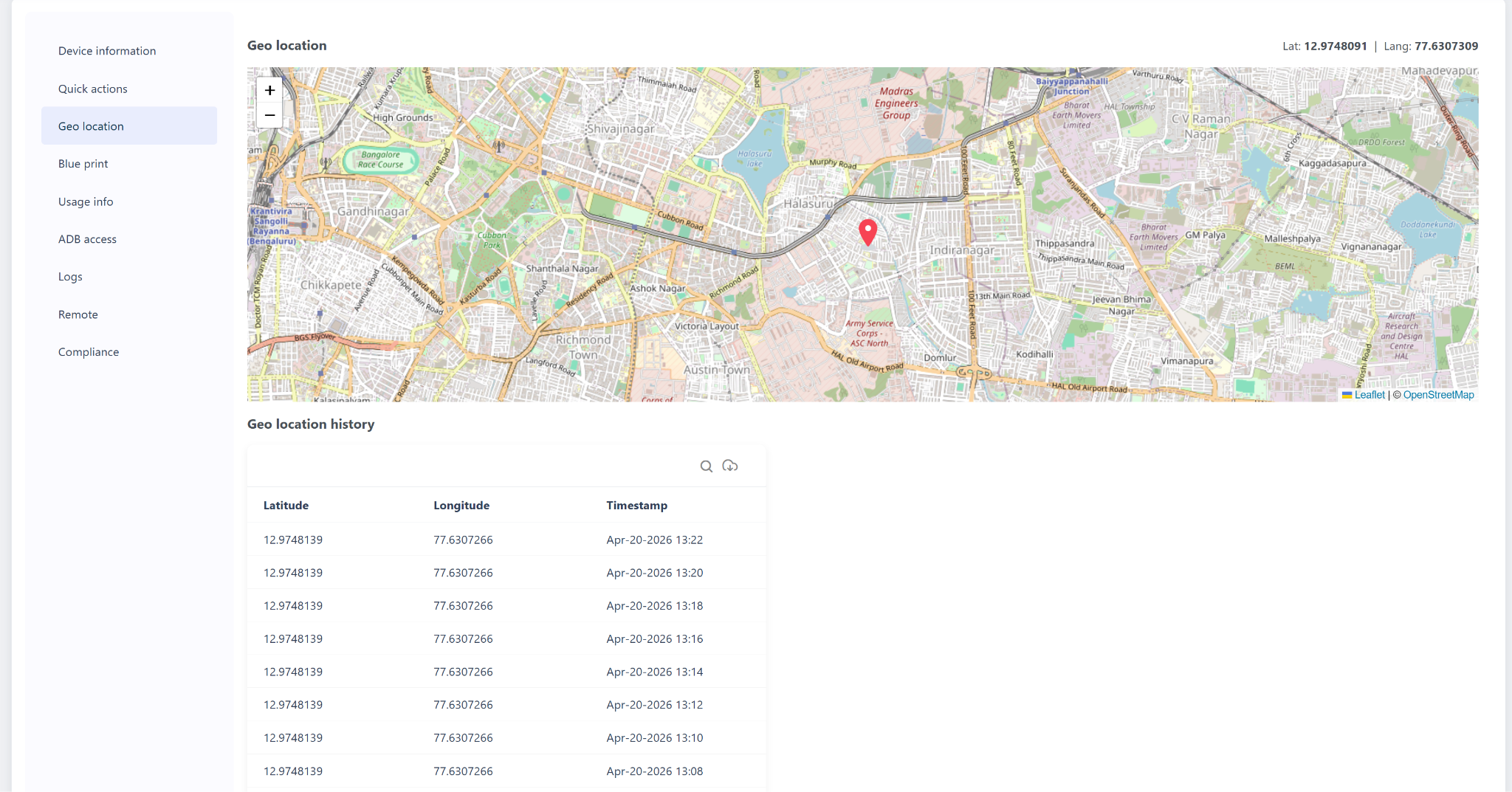Open the OpenStreetMap attribution link
1512x792 pixels.
pyautogui.click(x=1438, y=395)
